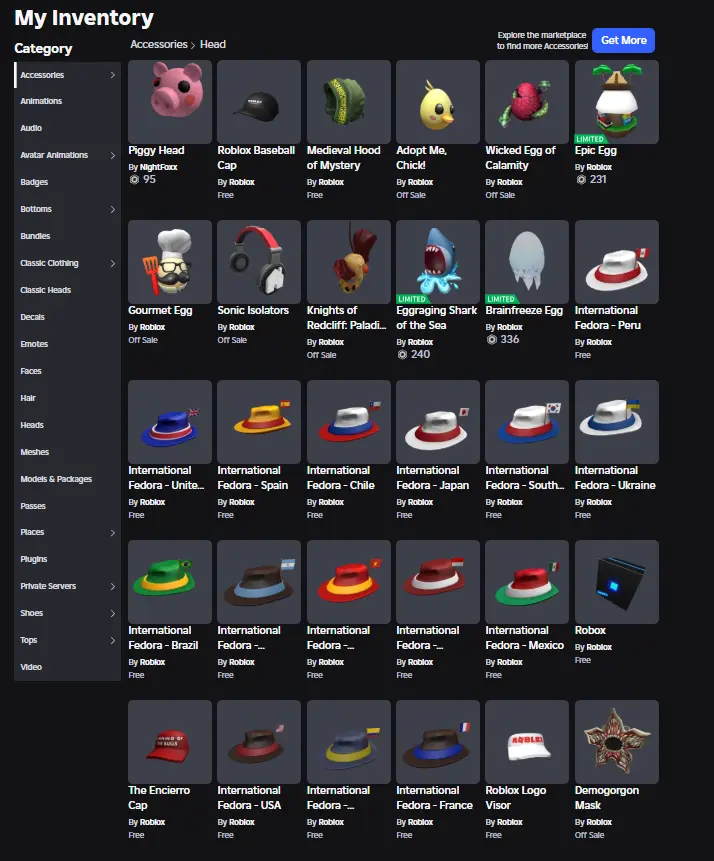Select the Sonic Isolators headphones image

point(259,262)
